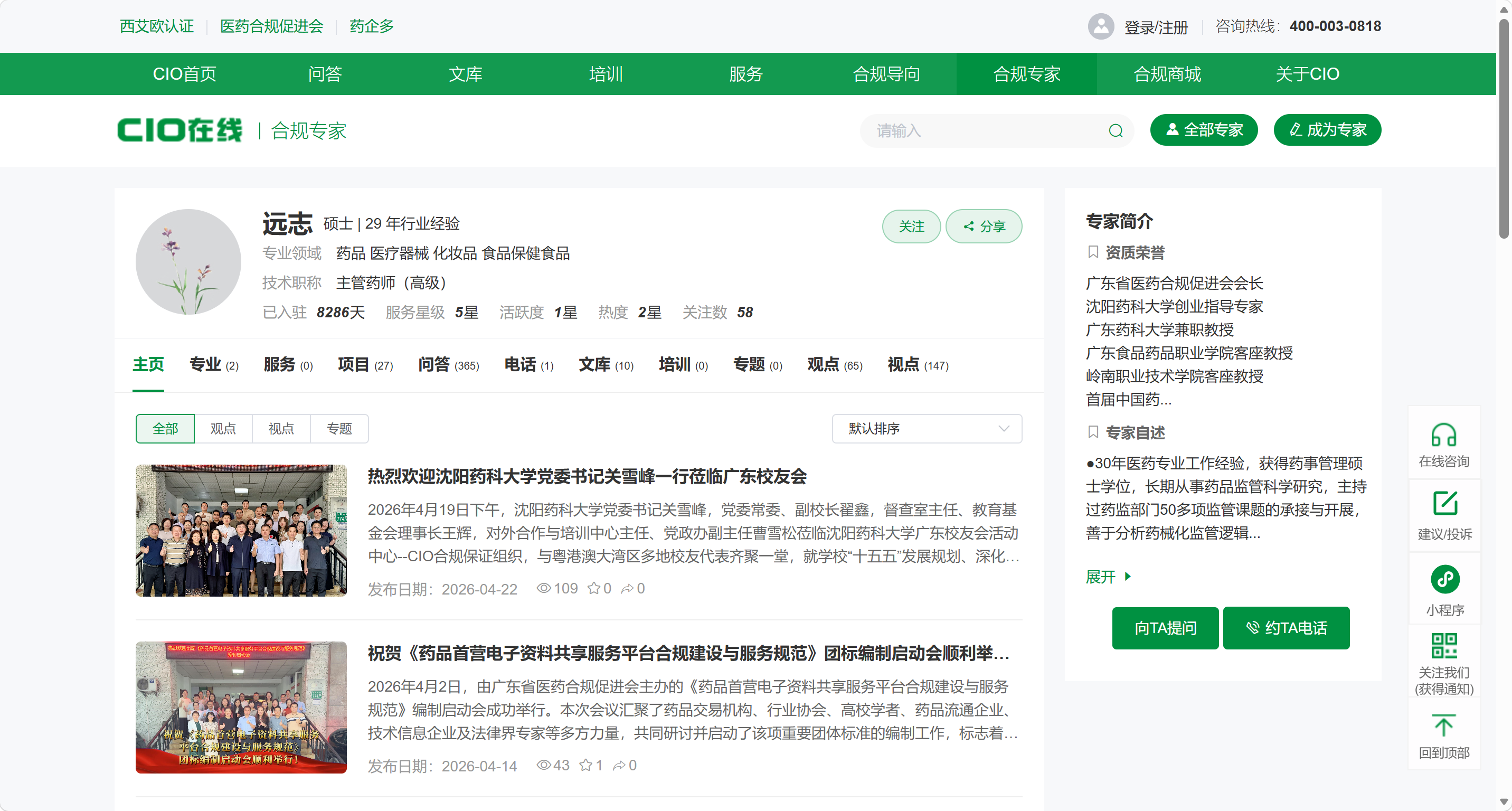The width and height of the screenshot is (1512, 811).
Task: Open the 小程序 mini-program icon
Action: (x=1444, y=579)
